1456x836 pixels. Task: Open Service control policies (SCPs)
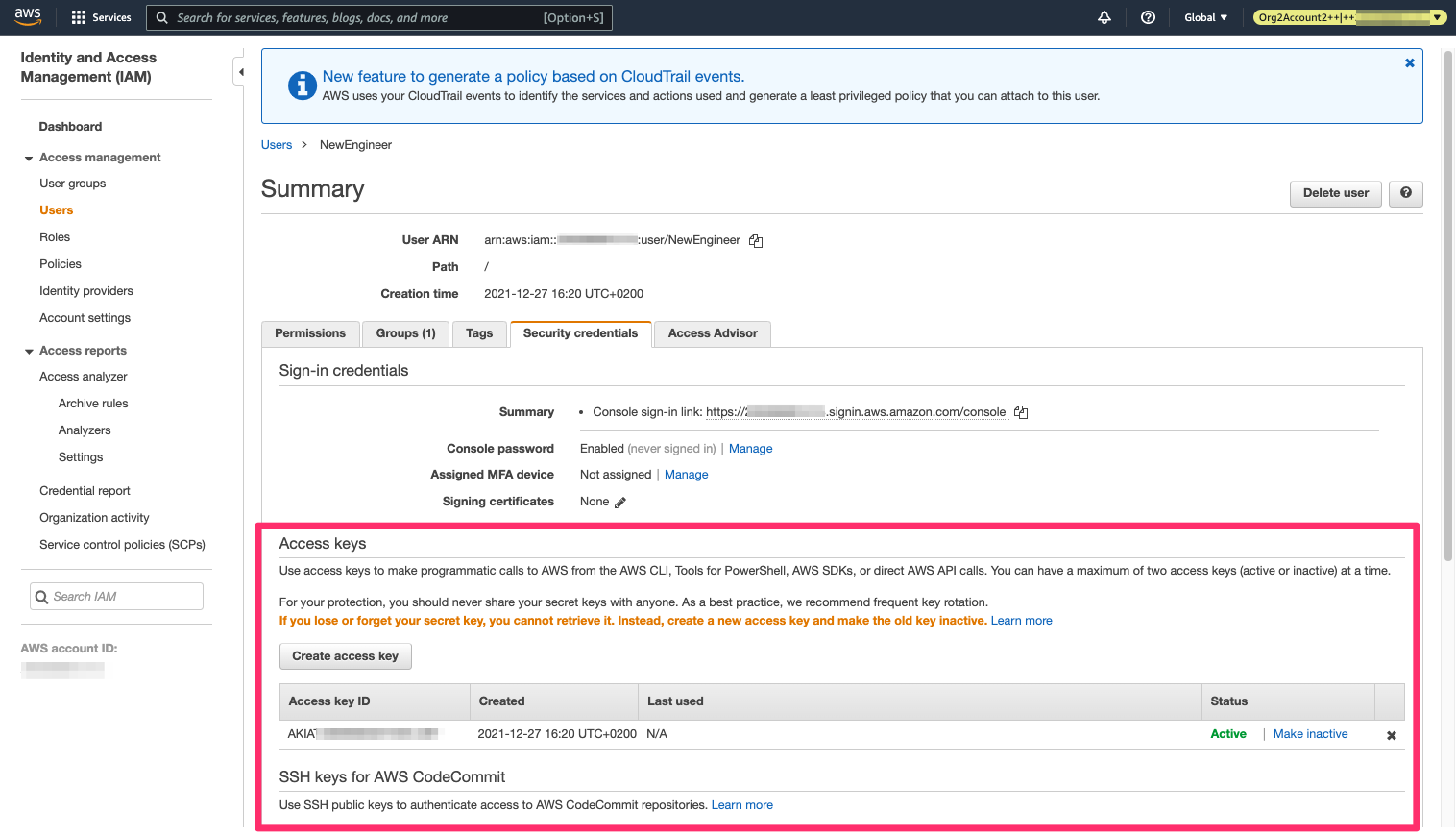click(122, 545)
